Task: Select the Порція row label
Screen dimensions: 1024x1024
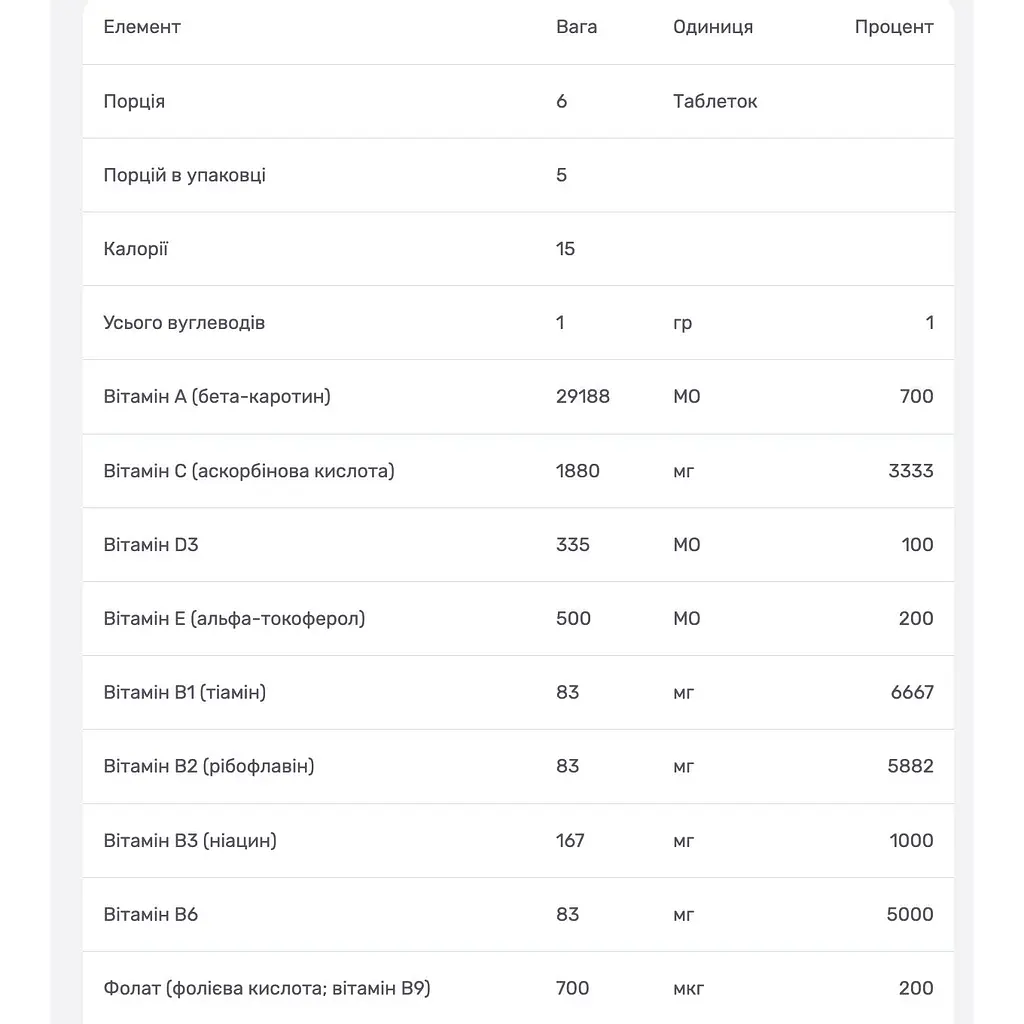Action: coord(134,101)
